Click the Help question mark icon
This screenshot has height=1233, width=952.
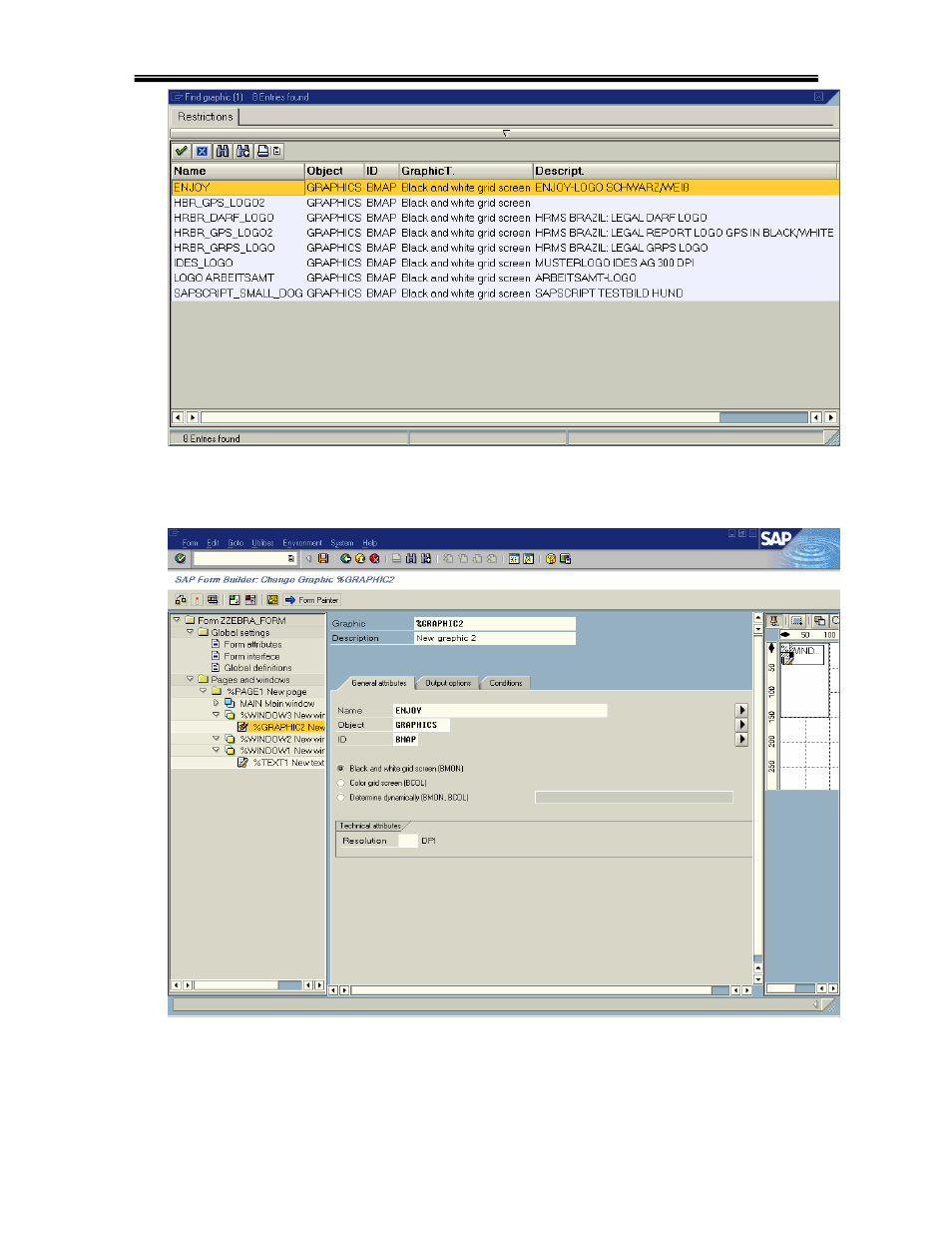coord(551,559)
